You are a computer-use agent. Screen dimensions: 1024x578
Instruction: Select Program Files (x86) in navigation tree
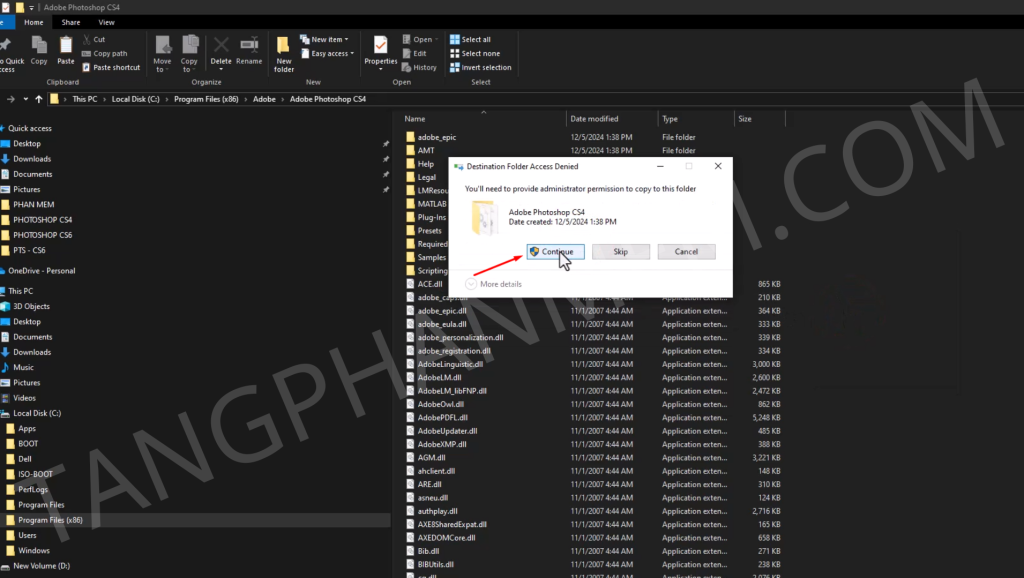tap(50, 520)
